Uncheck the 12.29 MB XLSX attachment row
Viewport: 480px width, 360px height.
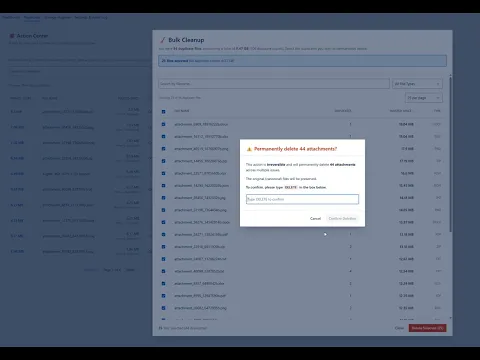coord(163,283)
